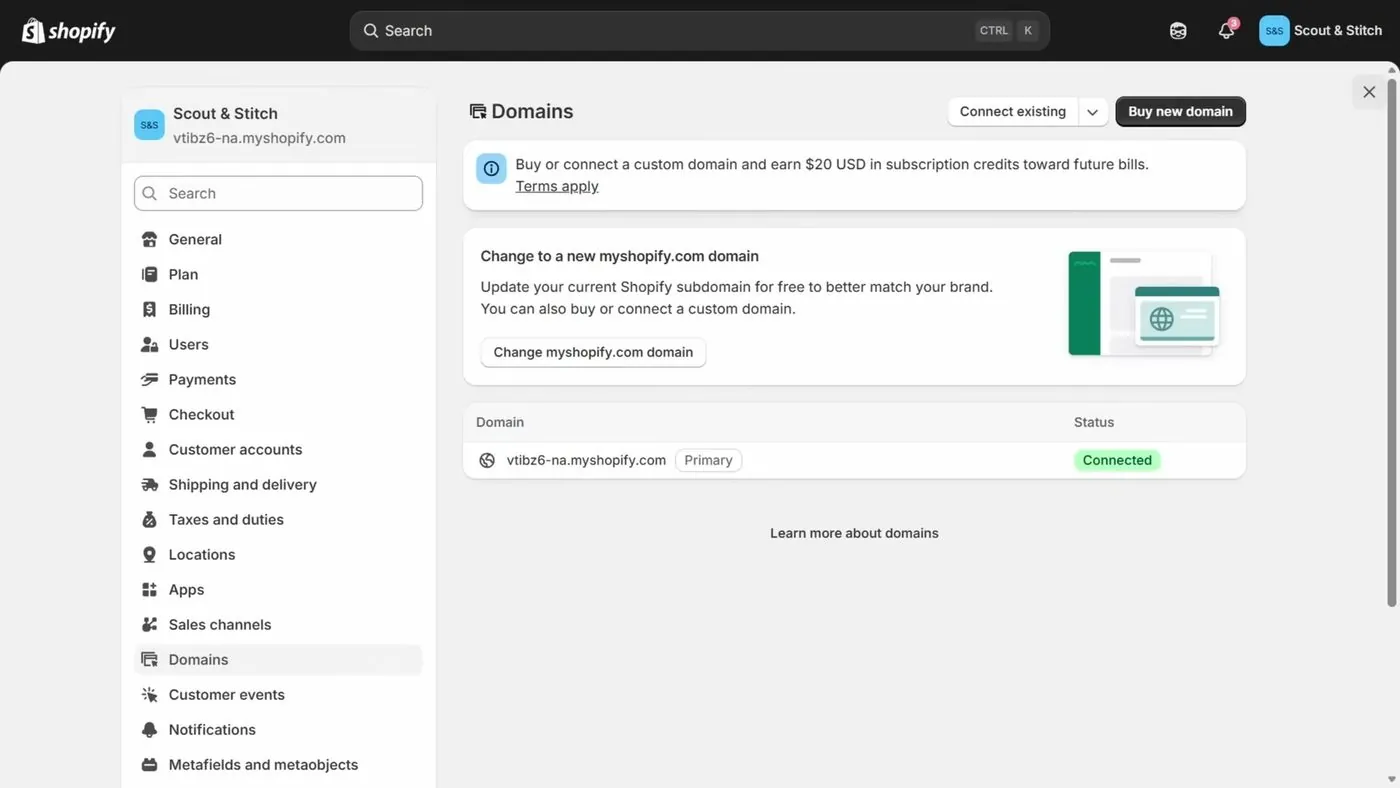The height and width of the screenshot is (788, 1400).
Task: Click the Shopify logo in top bar
Action: 69,31
